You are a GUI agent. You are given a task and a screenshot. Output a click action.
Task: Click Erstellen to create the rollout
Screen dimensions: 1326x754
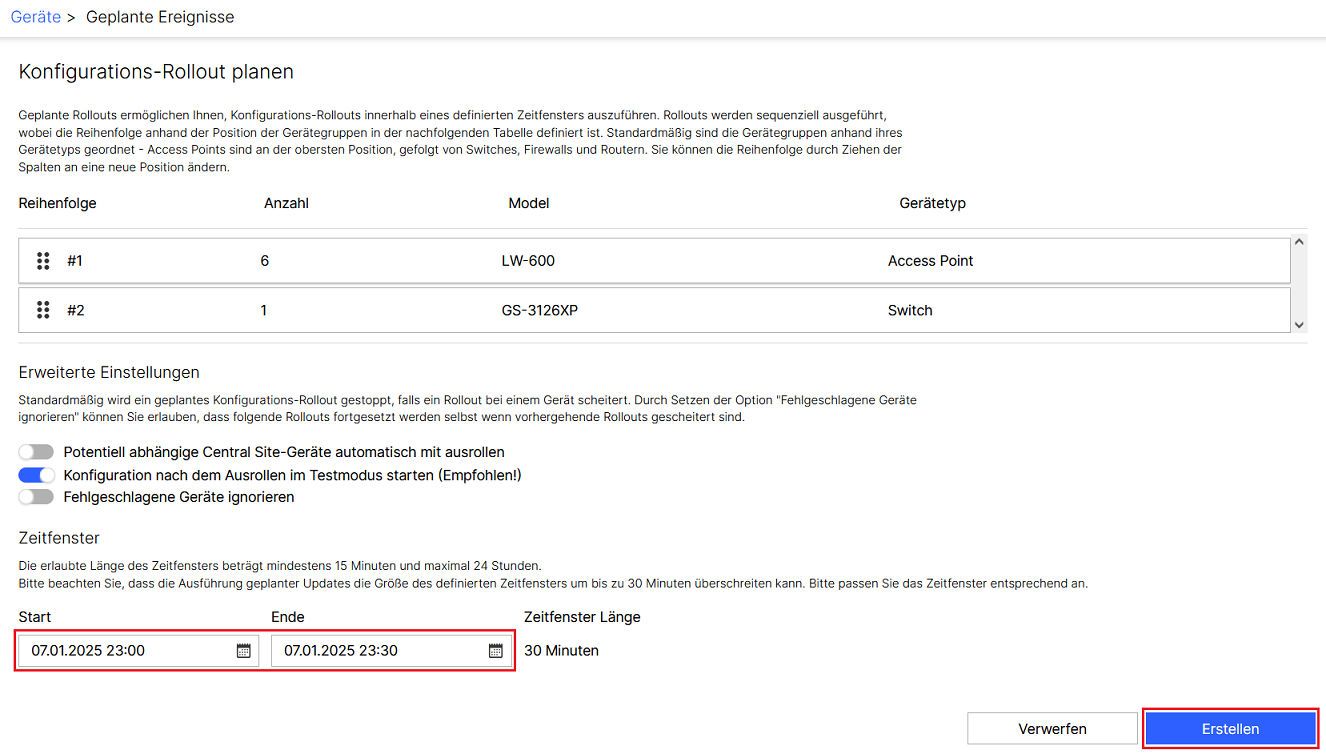(1230, 729)
